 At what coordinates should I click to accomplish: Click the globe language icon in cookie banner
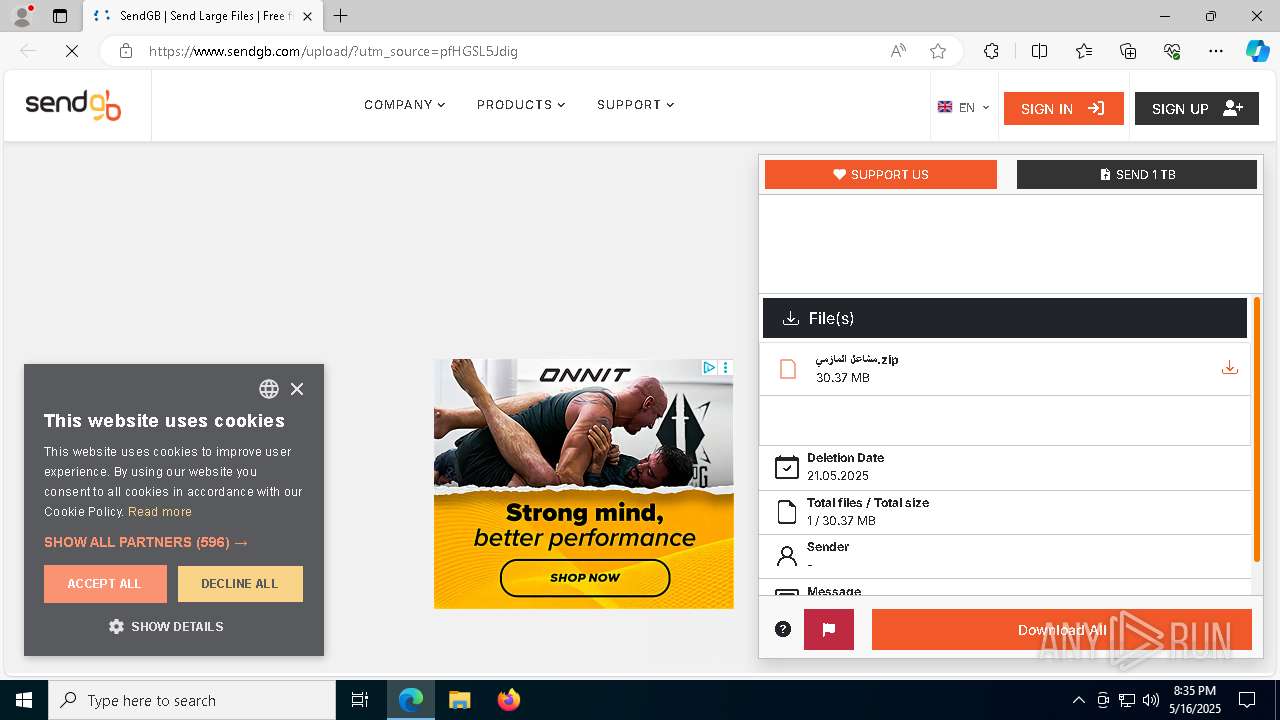pos(269,389)
